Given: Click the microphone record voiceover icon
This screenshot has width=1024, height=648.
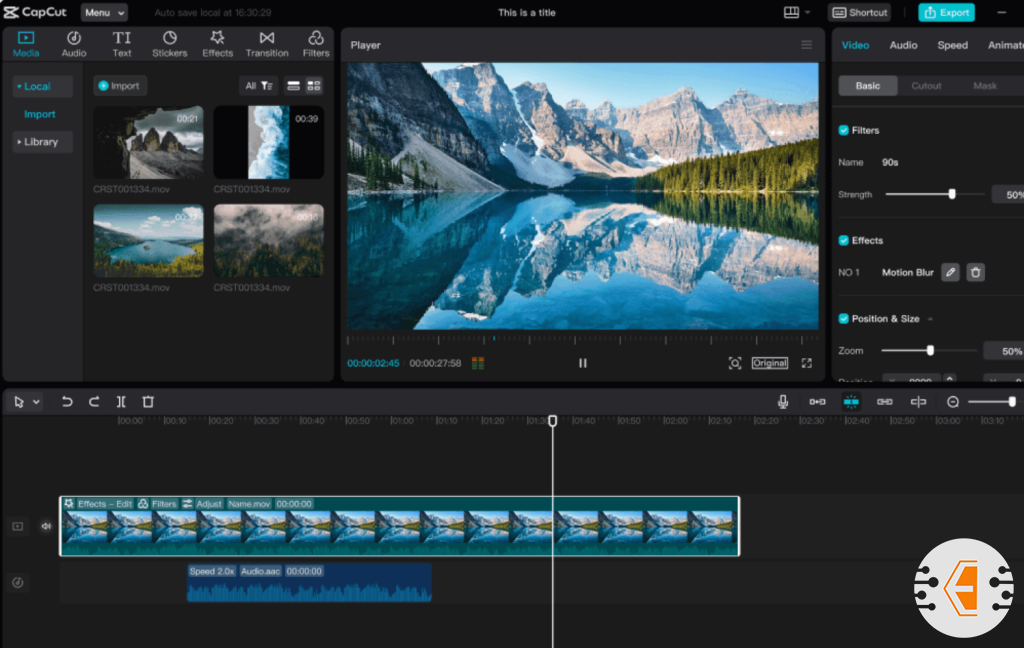Looking at the screenshot, I should [x=783, y=402].
